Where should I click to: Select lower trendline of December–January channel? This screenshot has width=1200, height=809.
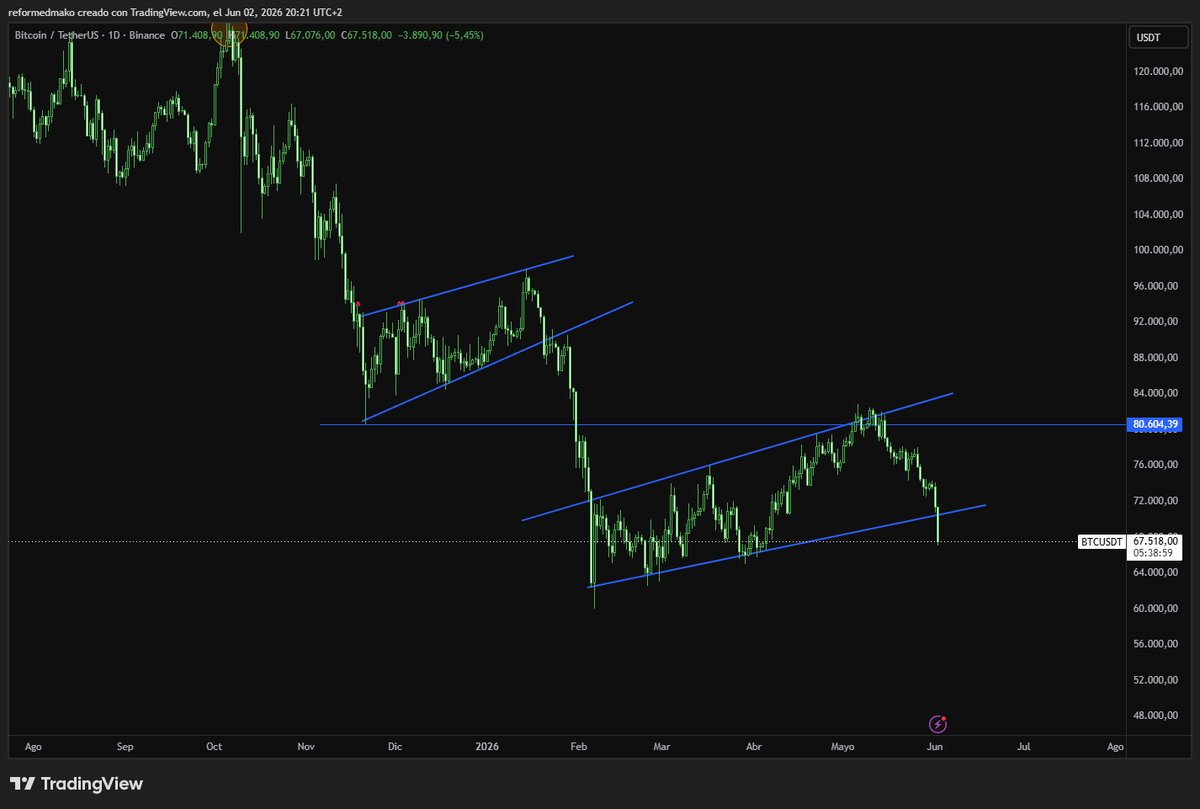499,360
